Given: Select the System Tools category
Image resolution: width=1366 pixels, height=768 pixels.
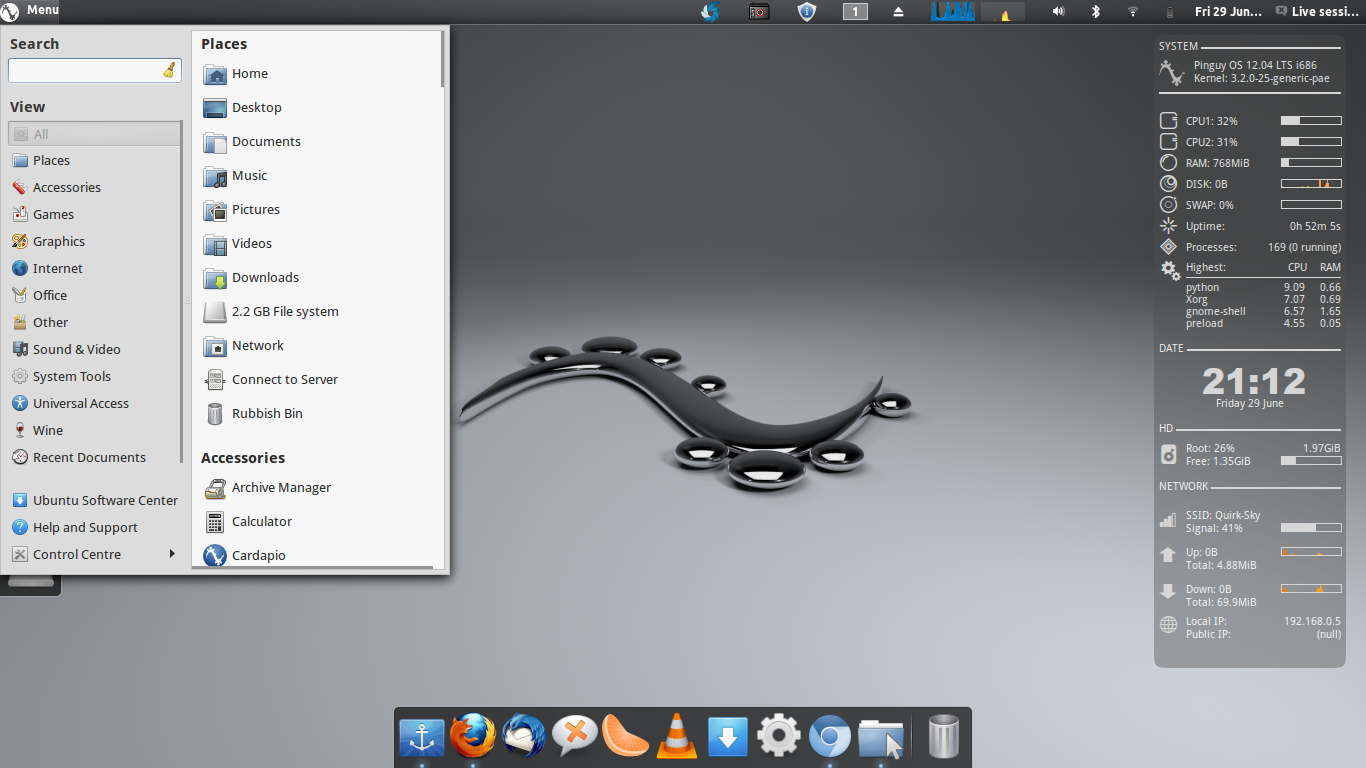Looking at the screenshot, I should (x=71, y=376).
